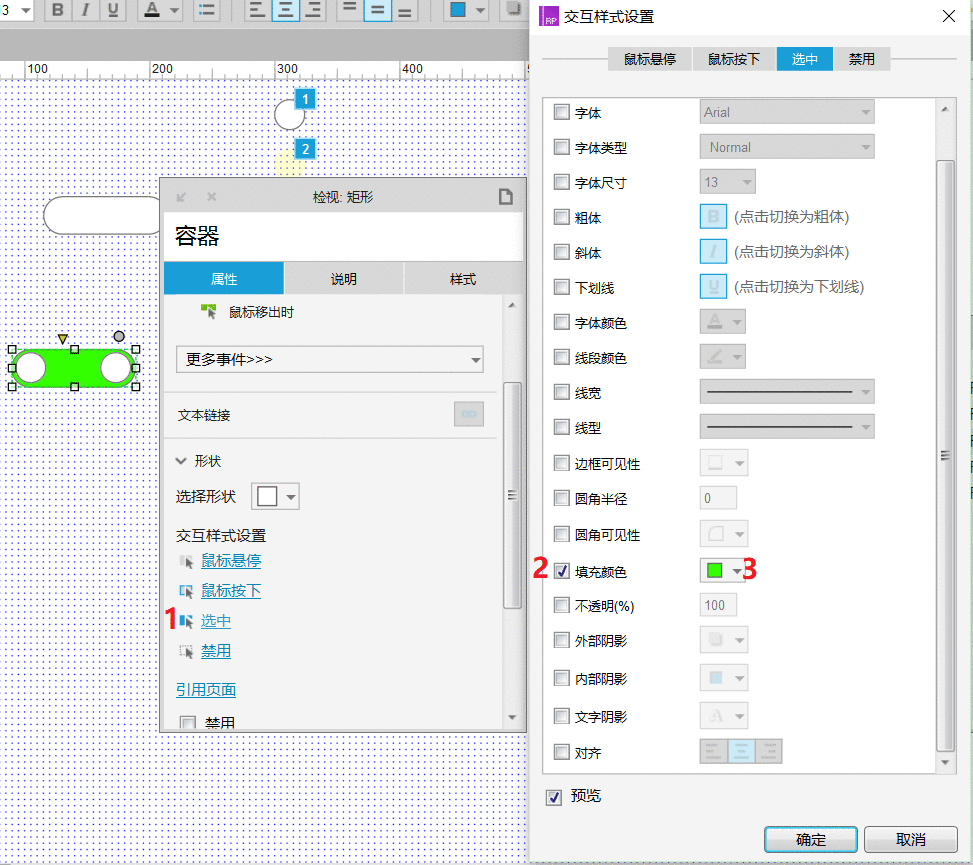Click the inspector panel pop-out arrow icon

point(181,197)
